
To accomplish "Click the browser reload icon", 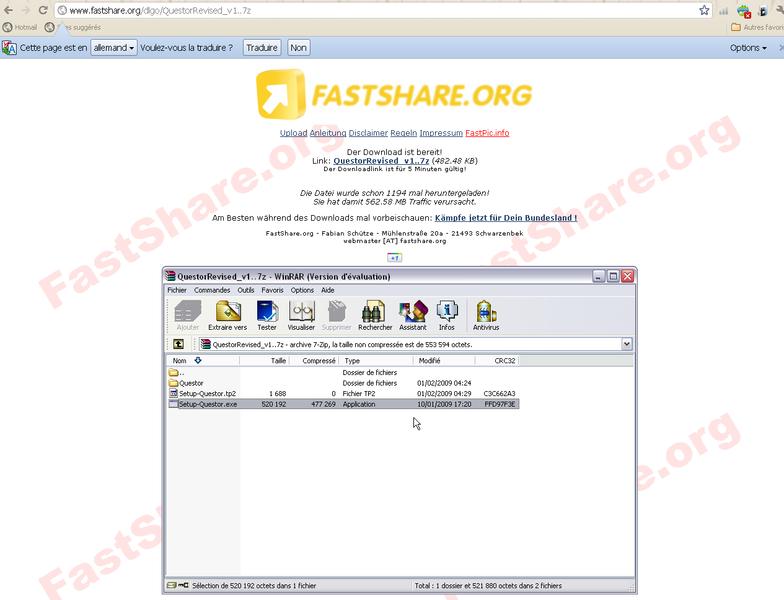I will [44, 10].
